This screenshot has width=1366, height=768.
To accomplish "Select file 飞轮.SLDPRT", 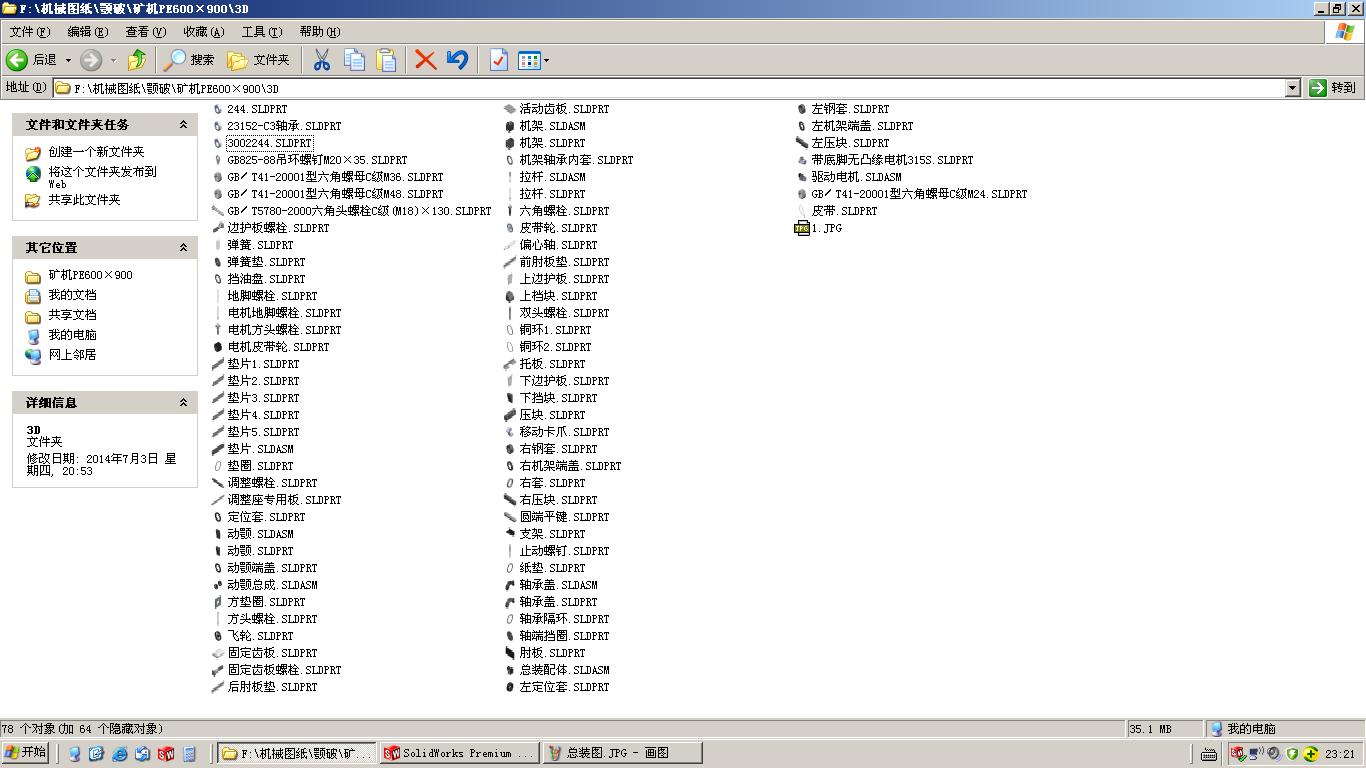I will tap(260, 636).
